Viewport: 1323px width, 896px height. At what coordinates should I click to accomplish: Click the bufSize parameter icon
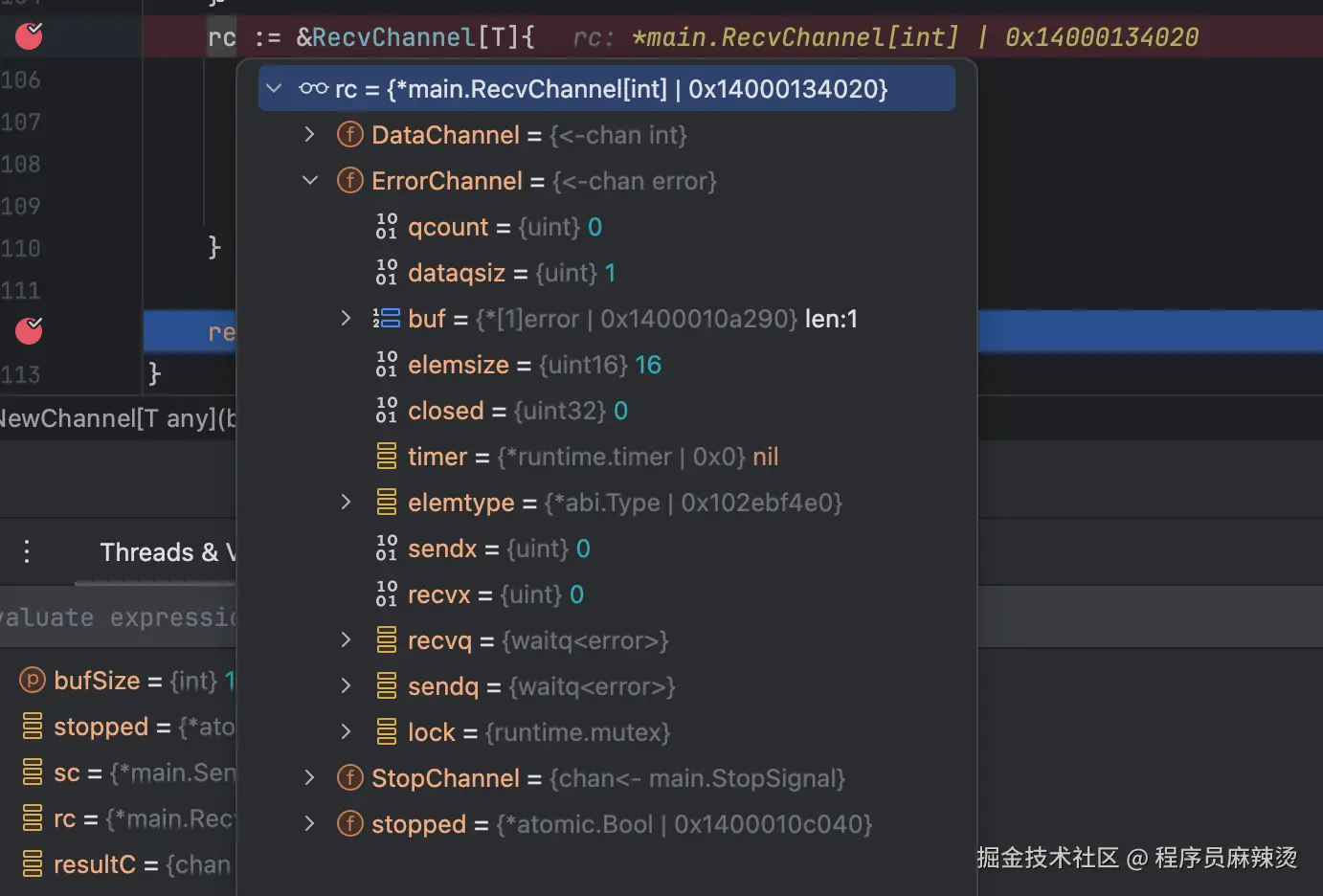pyautogui.click(x=33, y=681)
